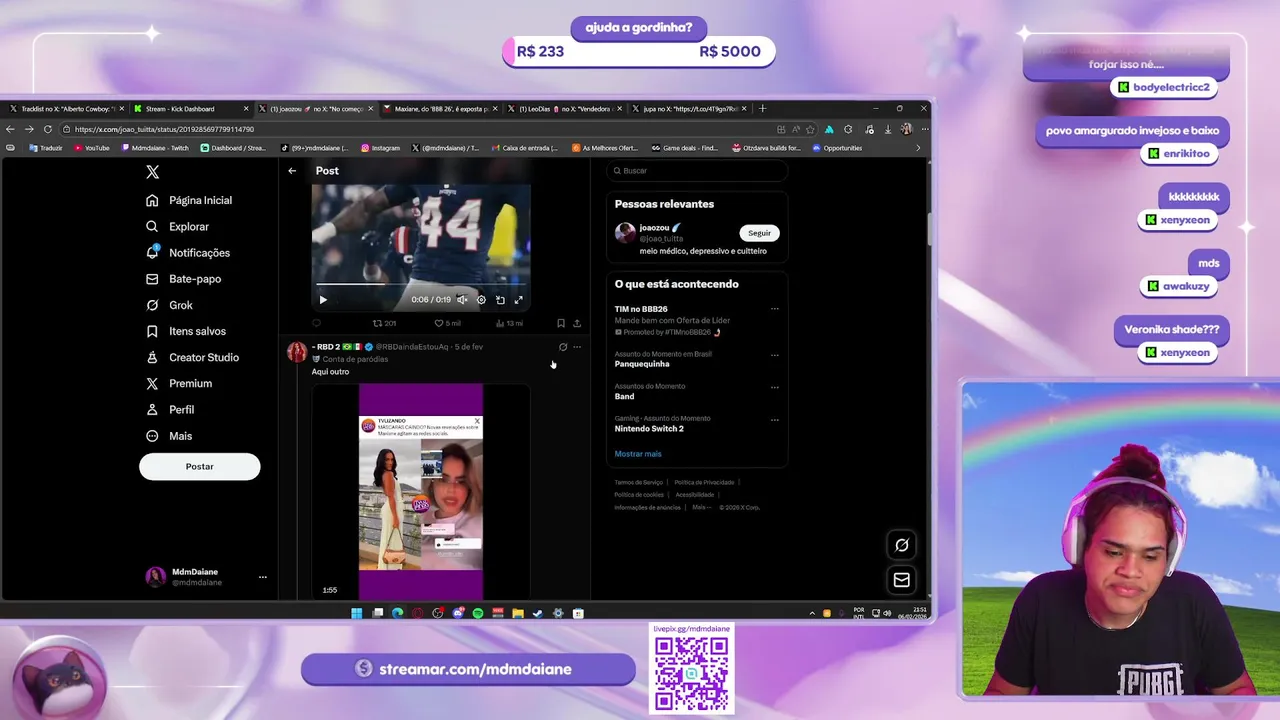Open the Nintendo Switch 2 trend
1280x720 pixels.
coord(649,429)
